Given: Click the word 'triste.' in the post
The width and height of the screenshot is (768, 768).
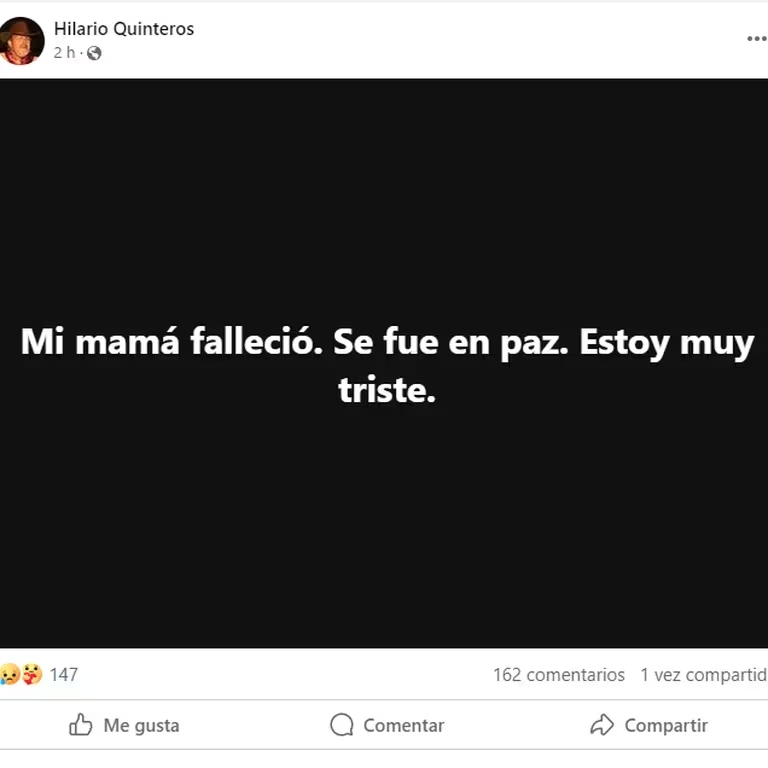Looking at the screenshot, I should (387, 390).
